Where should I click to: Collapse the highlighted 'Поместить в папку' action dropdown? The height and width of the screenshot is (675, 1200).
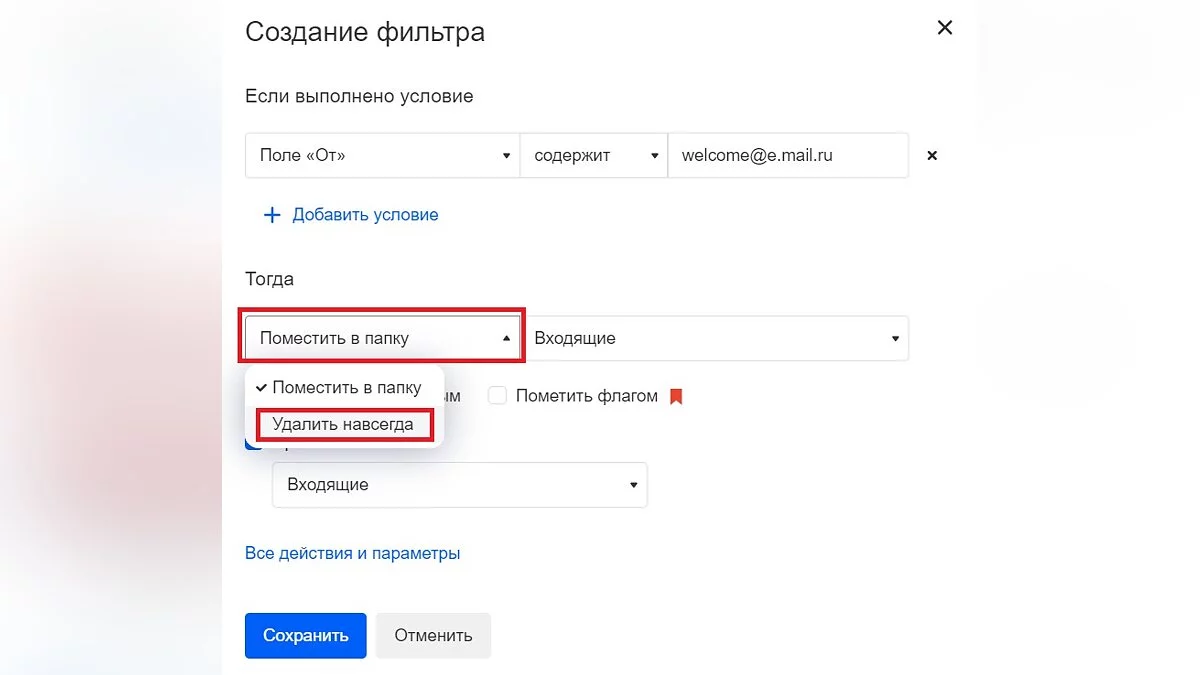[382, 338]
